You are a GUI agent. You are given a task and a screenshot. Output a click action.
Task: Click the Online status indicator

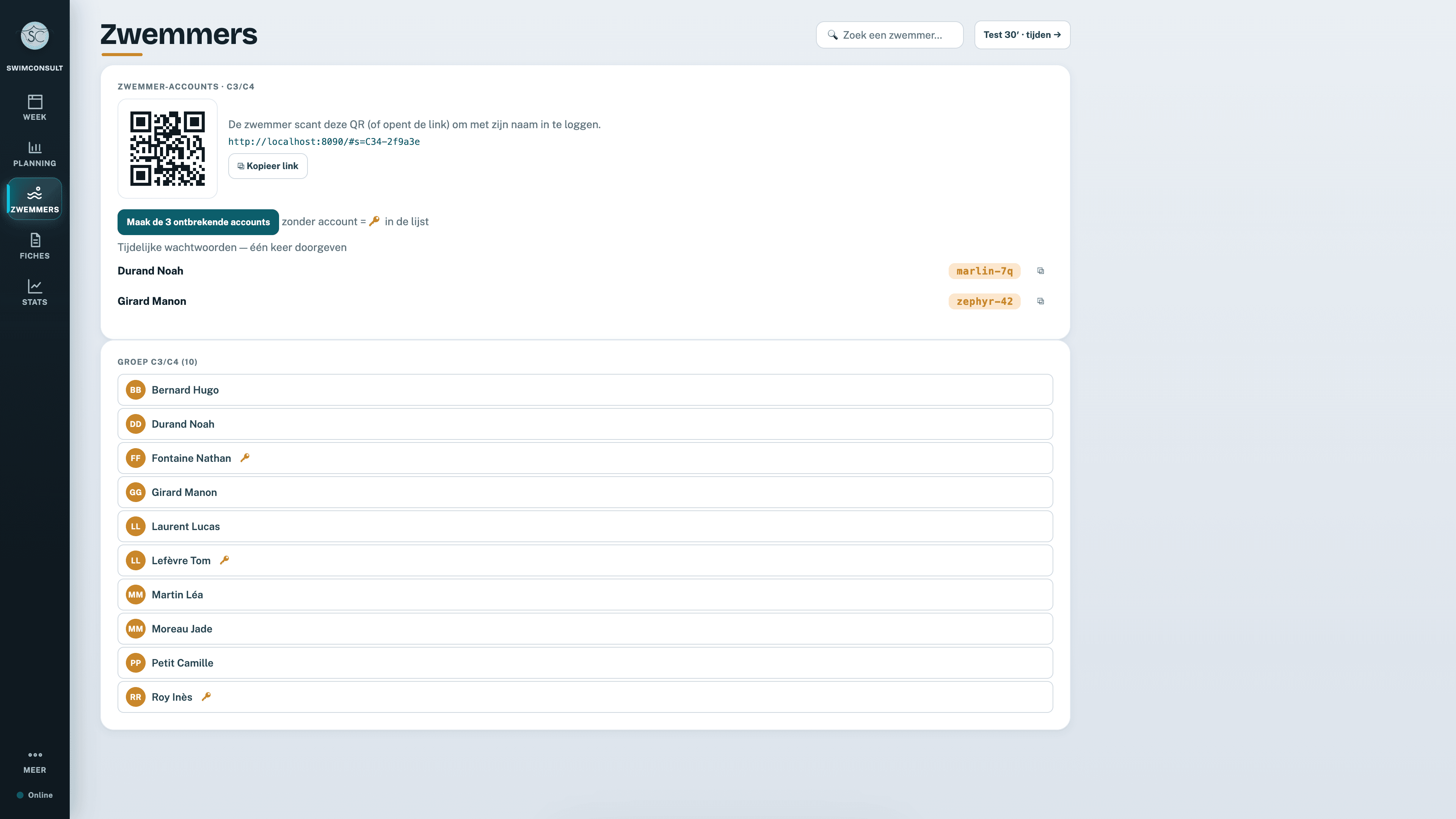click(35, 795)
